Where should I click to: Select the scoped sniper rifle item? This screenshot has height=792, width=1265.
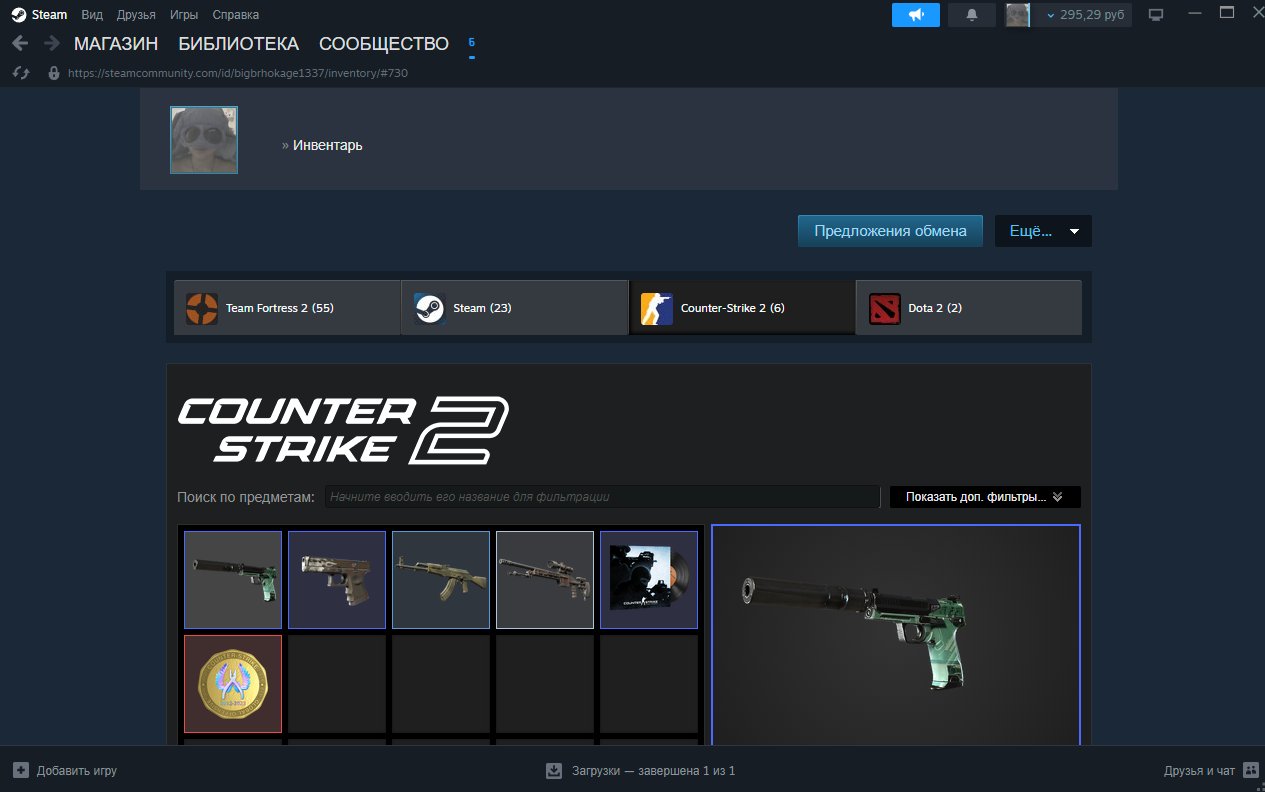click(x=545, y=580)
